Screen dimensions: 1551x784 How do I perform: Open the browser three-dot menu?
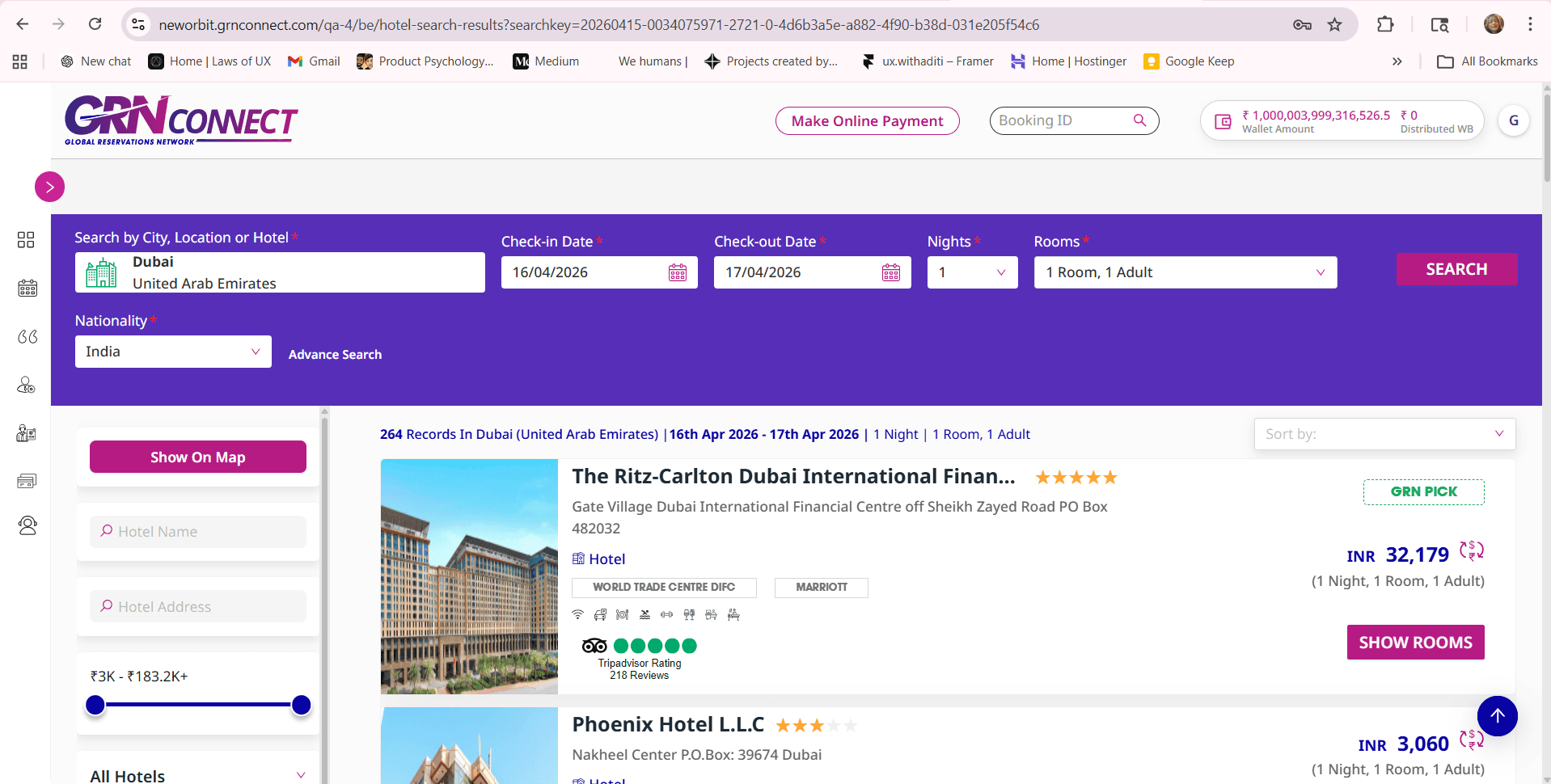point(1530,24)
